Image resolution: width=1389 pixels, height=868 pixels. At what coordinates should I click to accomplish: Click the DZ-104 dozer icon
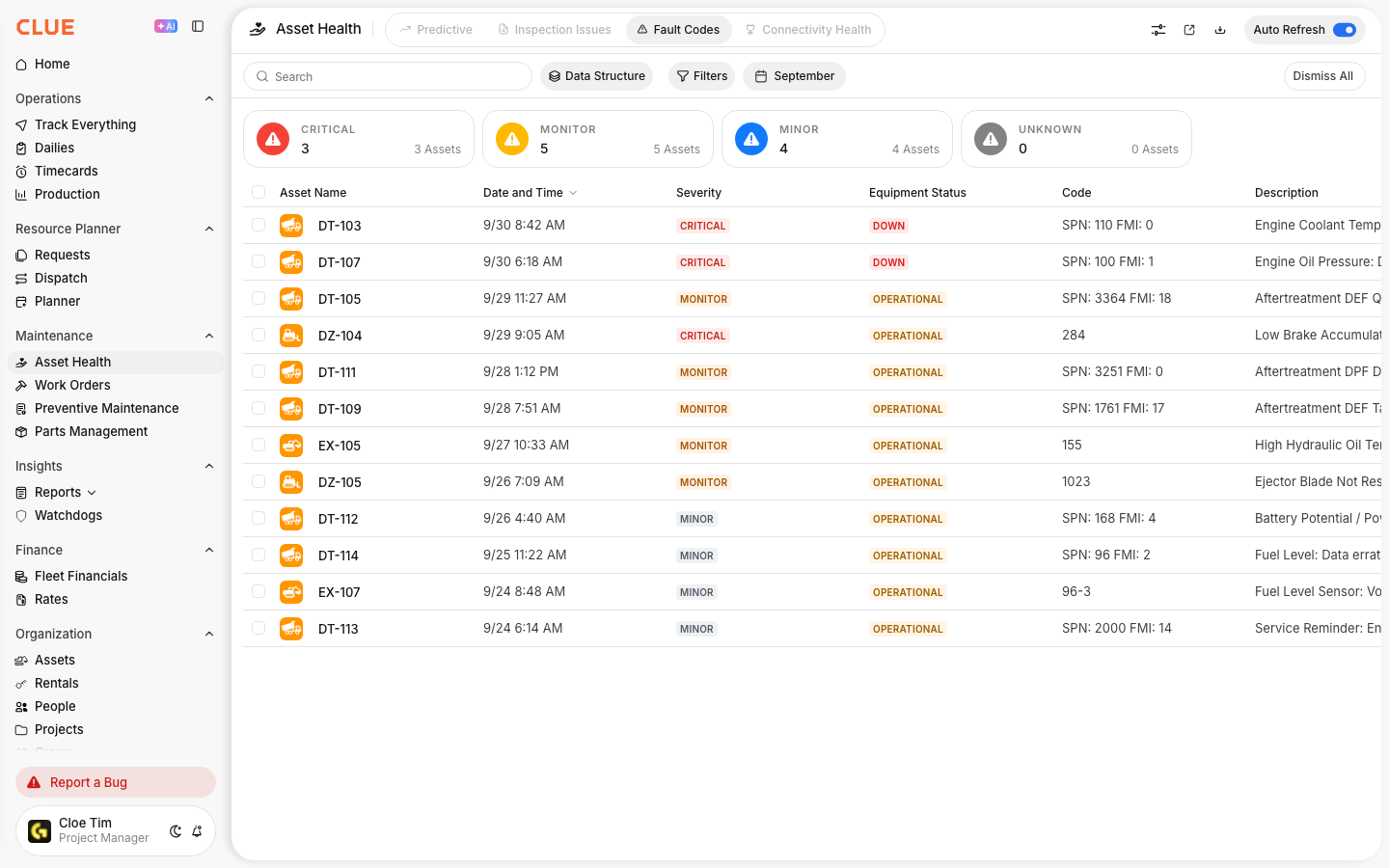[x=291, y=336]
